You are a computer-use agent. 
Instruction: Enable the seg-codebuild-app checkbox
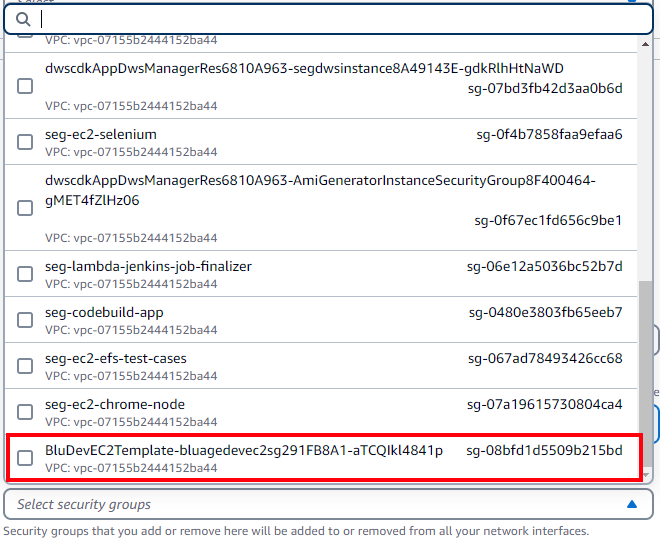25,320
